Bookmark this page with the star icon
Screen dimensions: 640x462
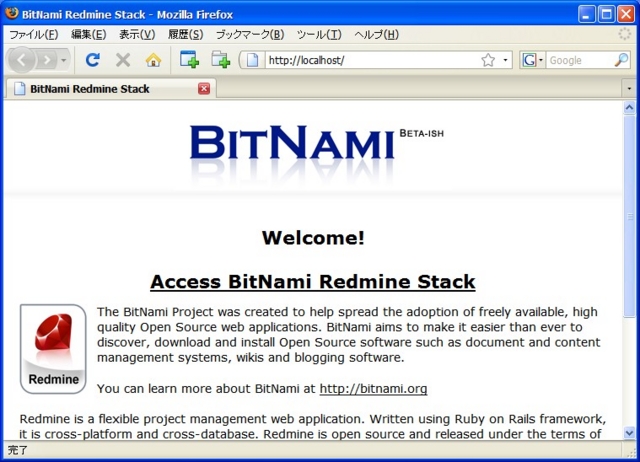click(488, 60)
